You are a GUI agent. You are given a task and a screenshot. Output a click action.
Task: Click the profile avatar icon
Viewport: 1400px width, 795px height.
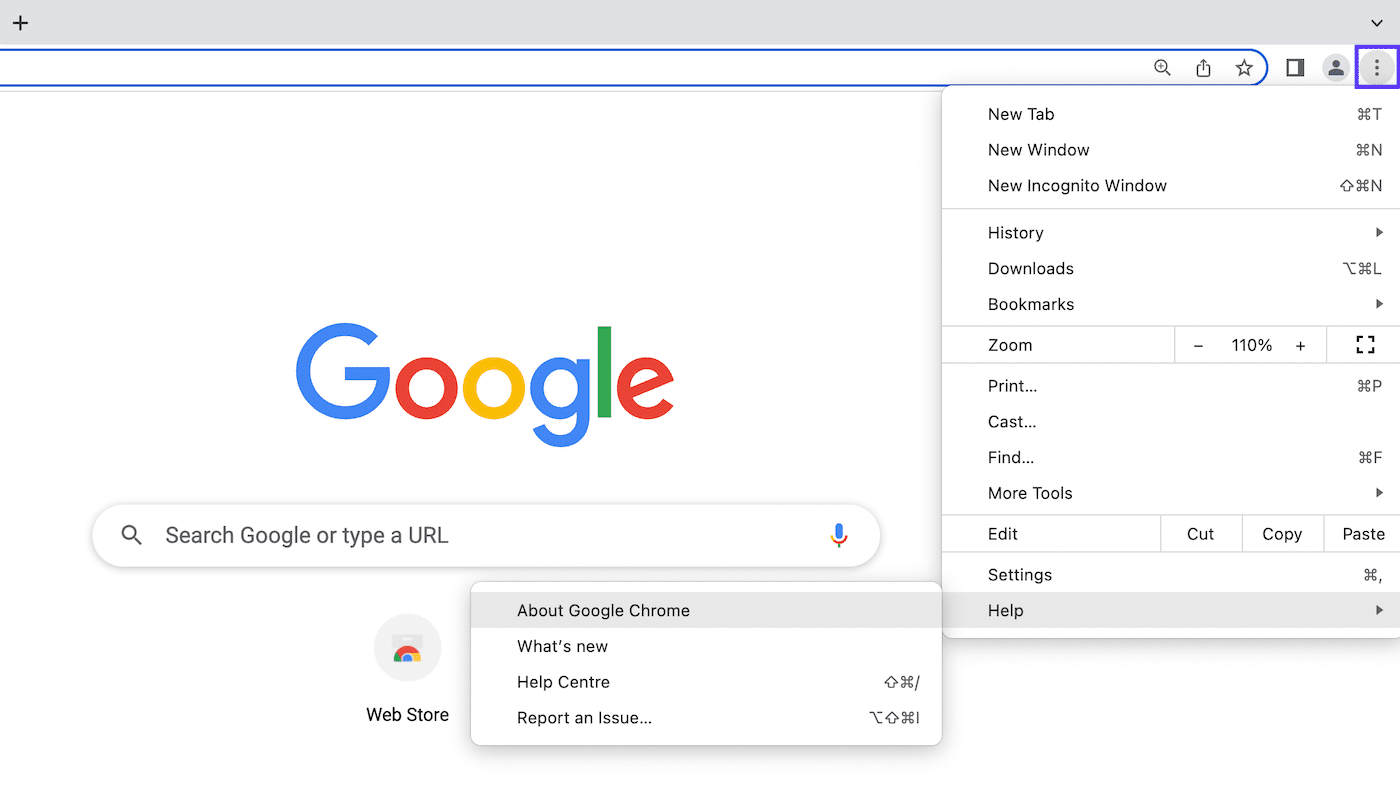(1335, 67)
